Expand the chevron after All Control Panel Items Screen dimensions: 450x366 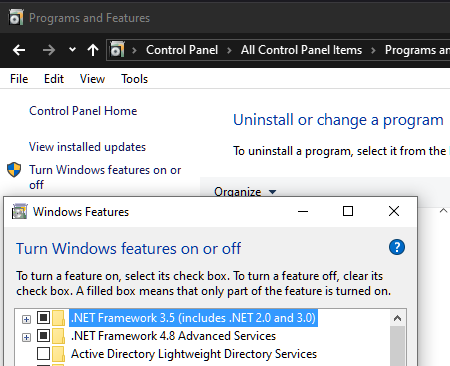tap(373, 50)
